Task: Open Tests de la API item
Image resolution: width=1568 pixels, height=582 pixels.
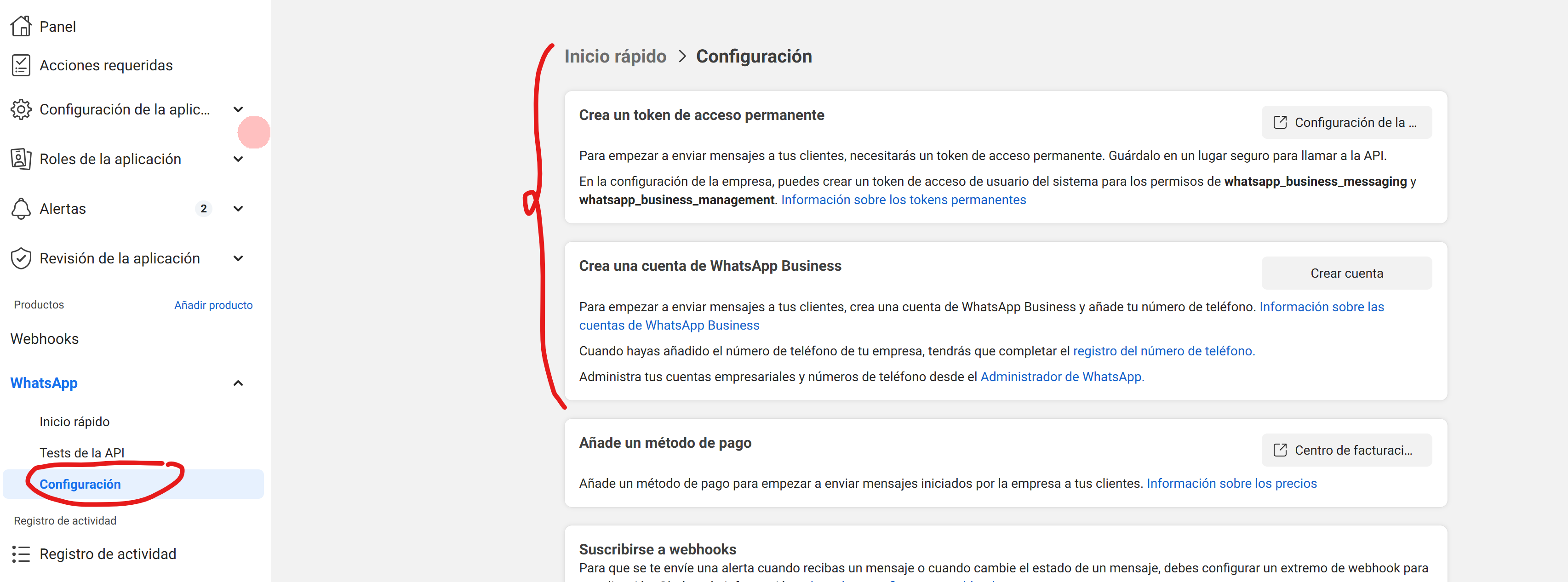Action: pyautogui.click(x=81, y=453)
